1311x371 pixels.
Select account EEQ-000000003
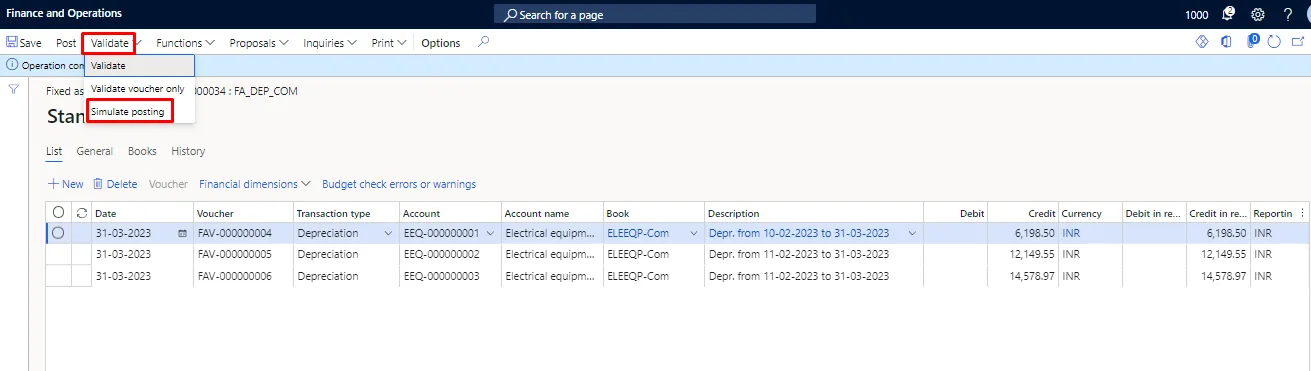coord(442,275)
